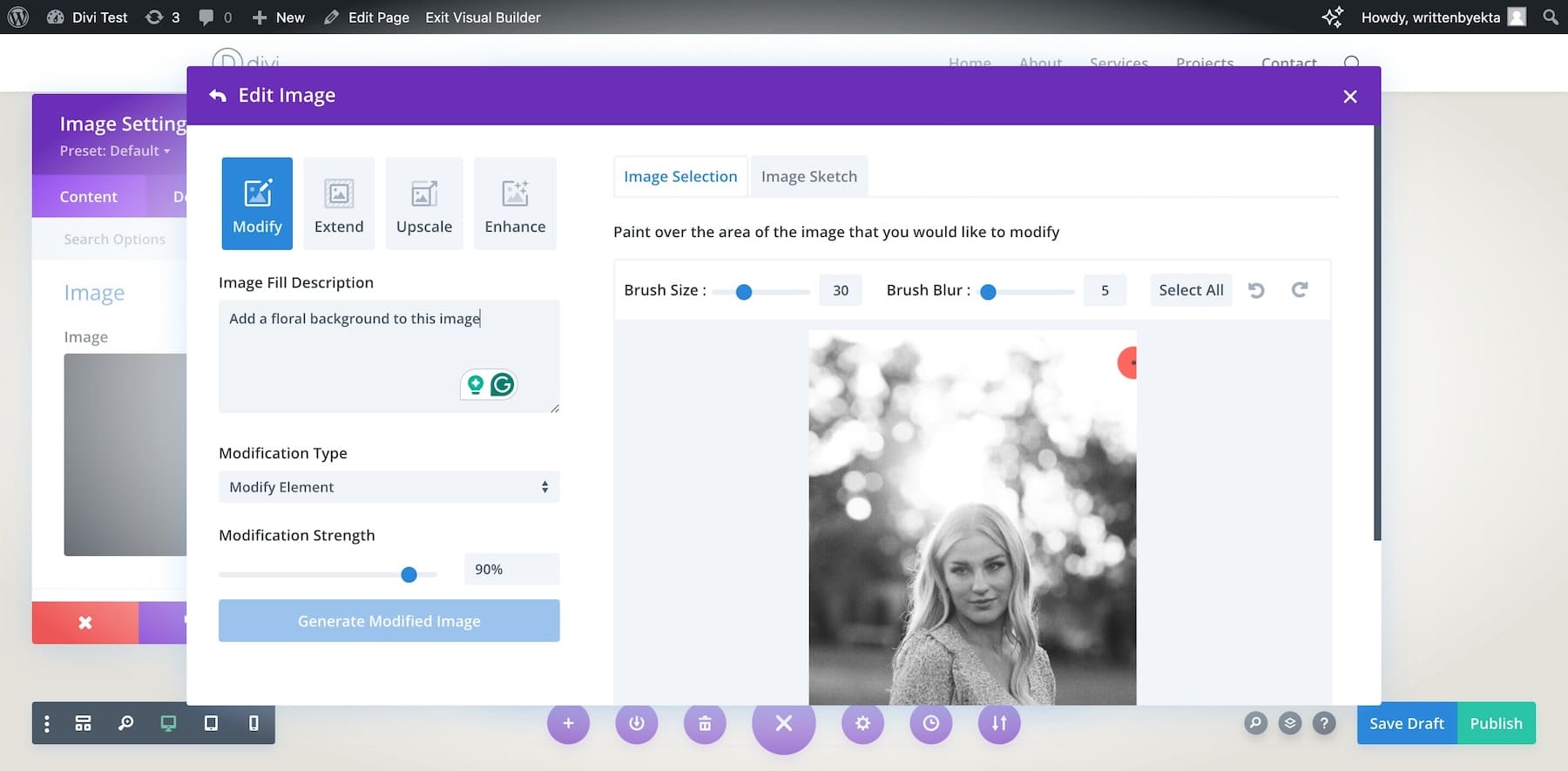Open the builder help question icon
The width and height of the screenshot is (1568, 771).
(1324, 723)
